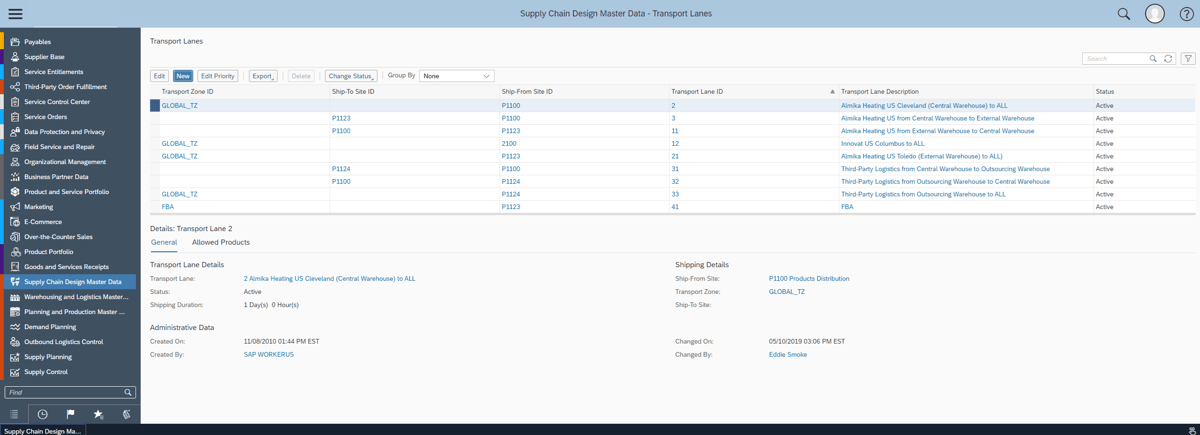Viewport: 1200px width, 435px height.
Task: Click the Status column header
Action: pos(1105,92)
